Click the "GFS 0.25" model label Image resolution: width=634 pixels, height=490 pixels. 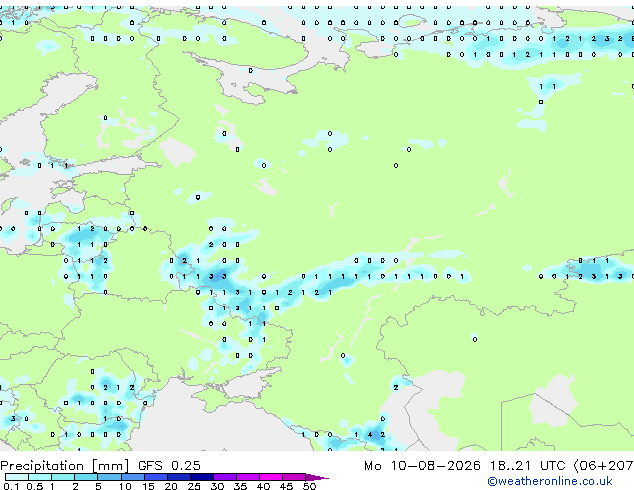pos(169,466)
